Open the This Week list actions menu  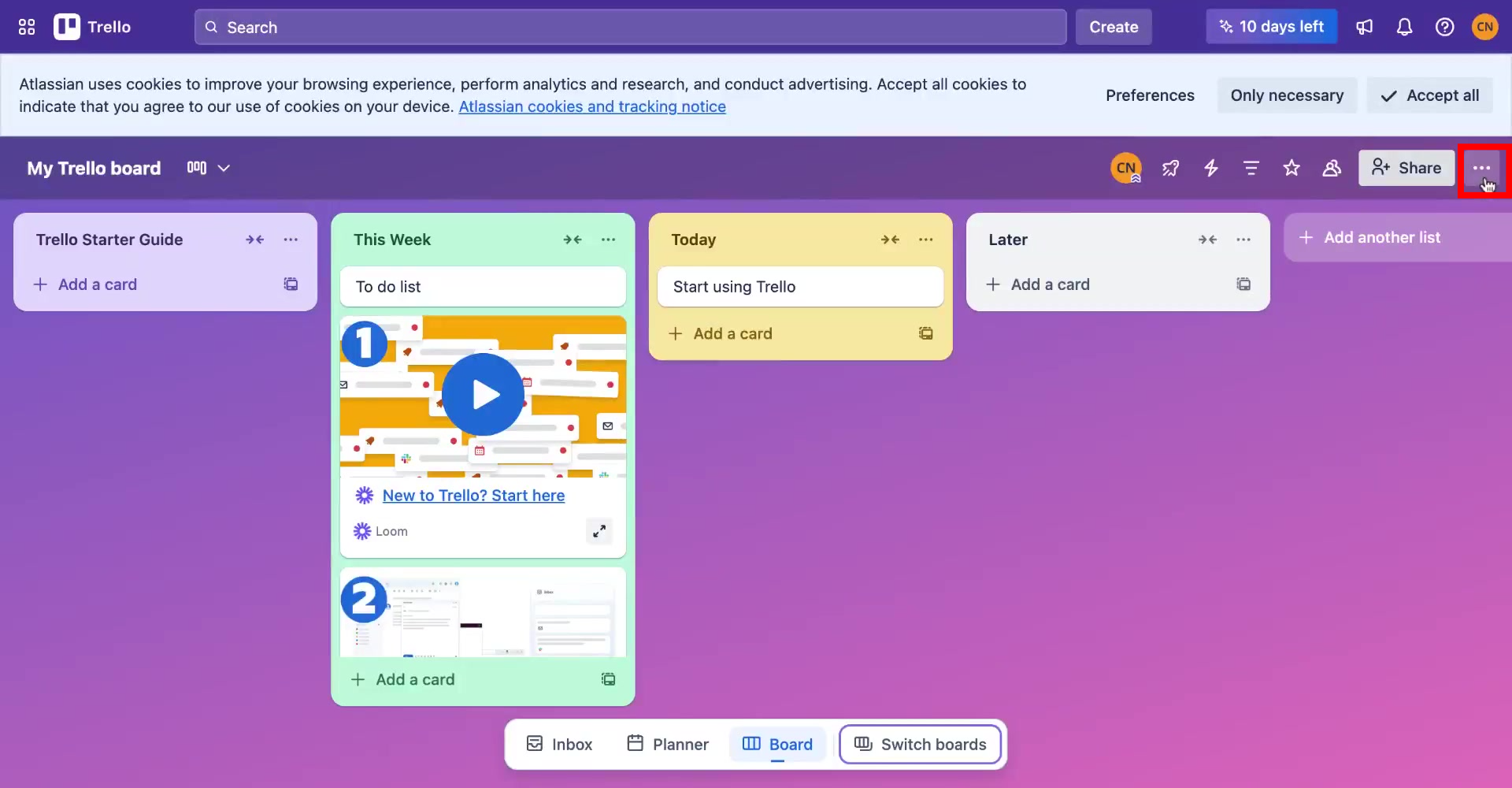608,240
